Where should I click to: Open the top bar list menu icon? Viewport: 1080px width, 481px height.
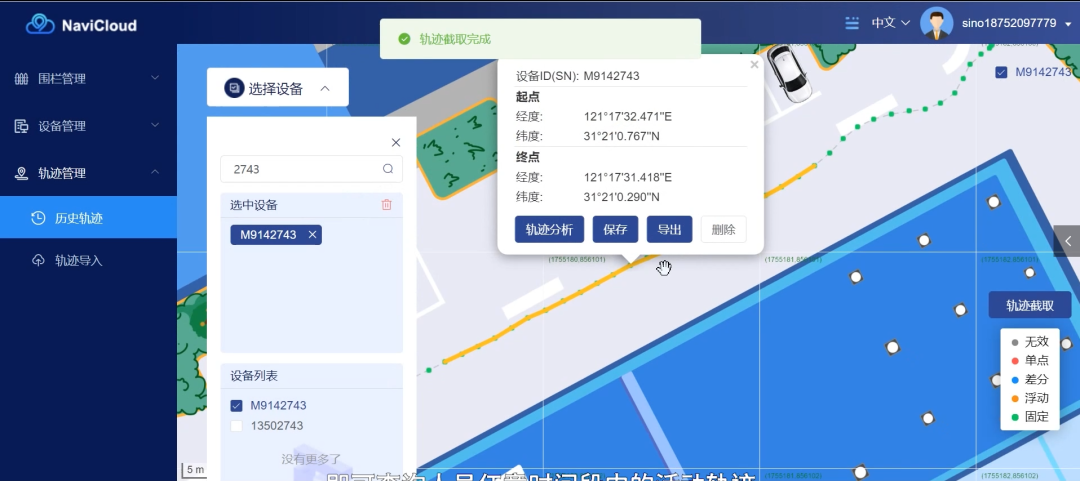[852, 23]
